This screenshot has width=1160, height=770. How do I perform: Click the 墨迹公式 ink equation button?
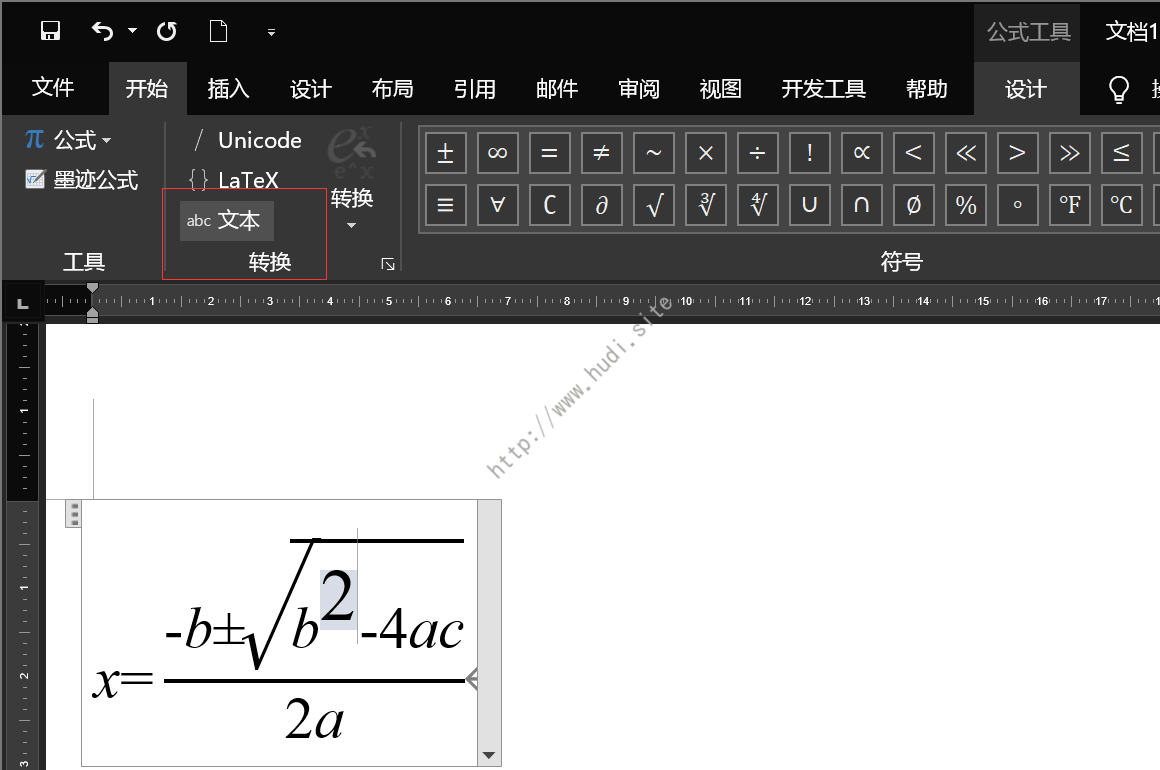click(82, 181)
